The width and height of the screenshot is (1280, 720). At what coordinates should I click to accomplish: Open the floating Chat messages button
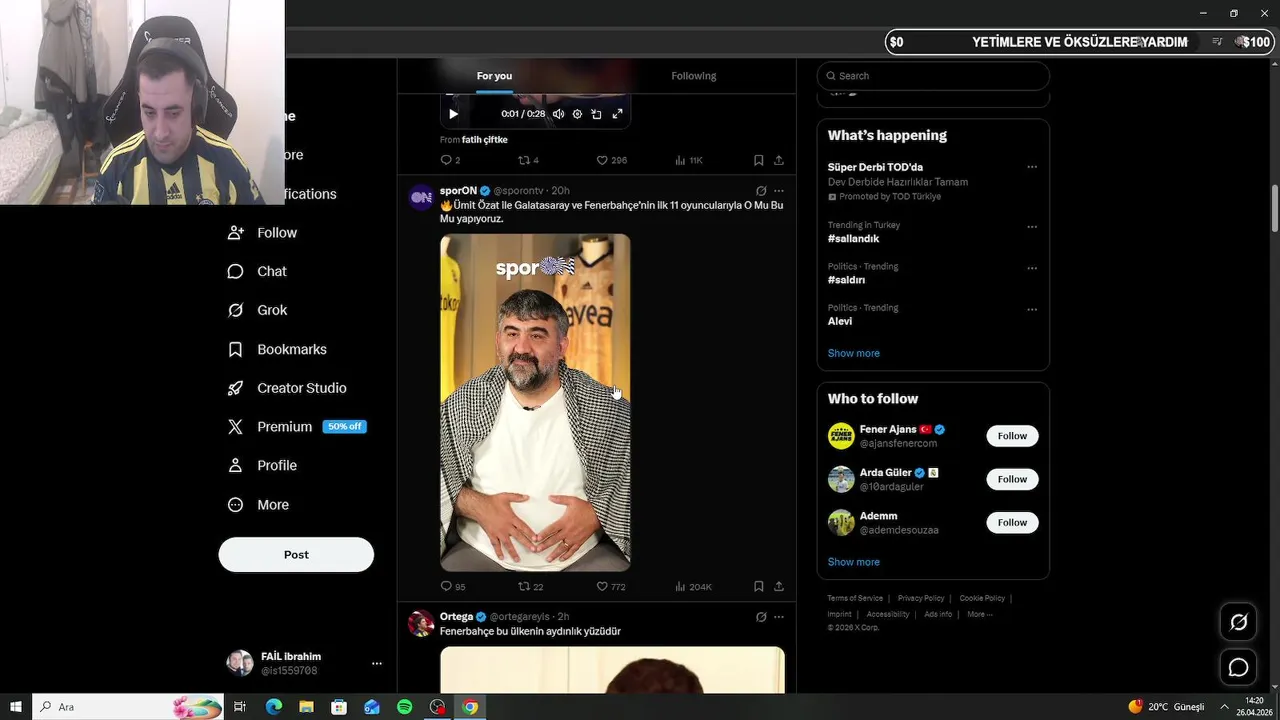click(x=1238, y=667)
